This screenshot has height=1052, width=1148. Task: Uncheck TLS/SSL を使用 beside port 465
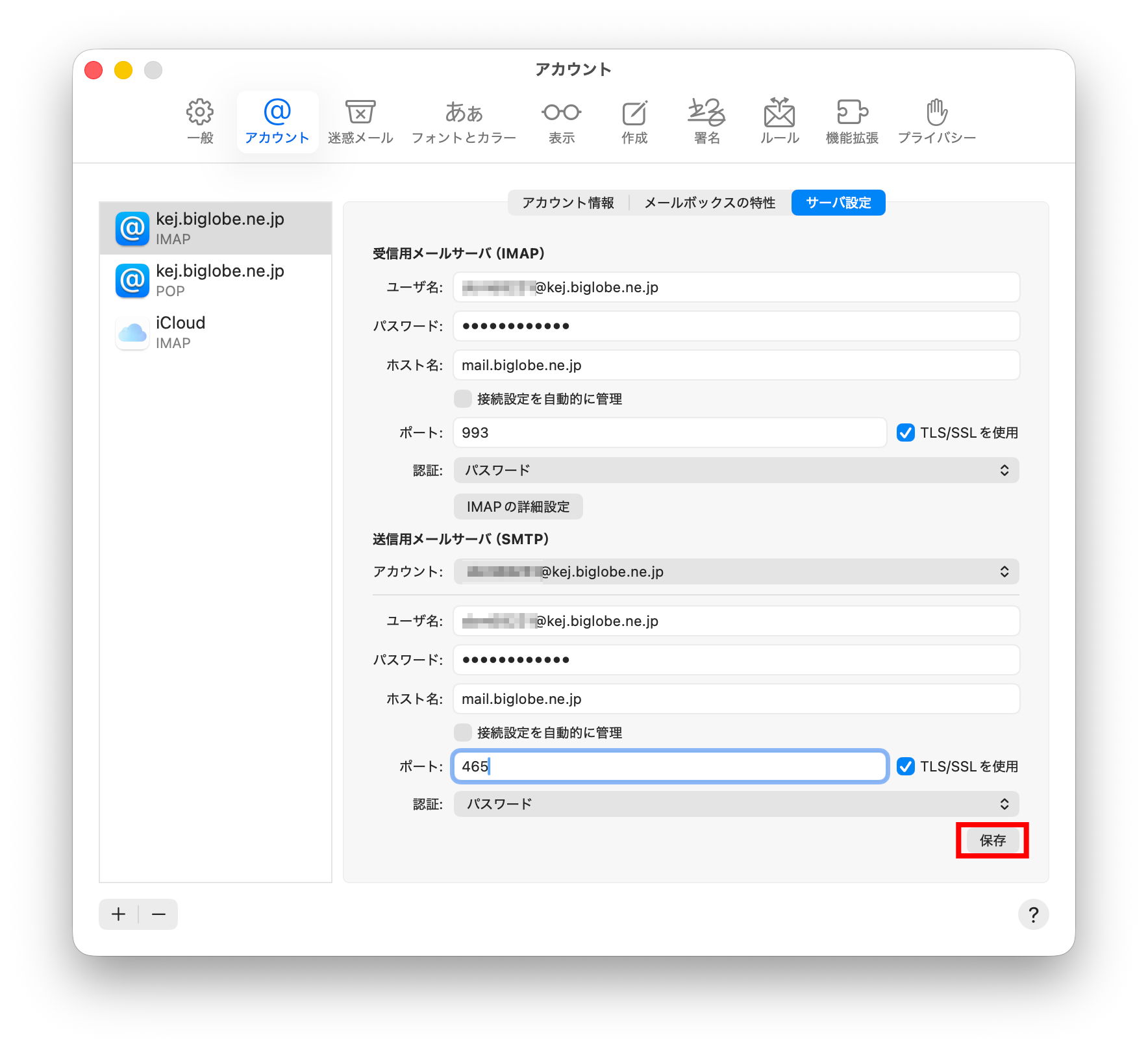[x=906, y=766]
